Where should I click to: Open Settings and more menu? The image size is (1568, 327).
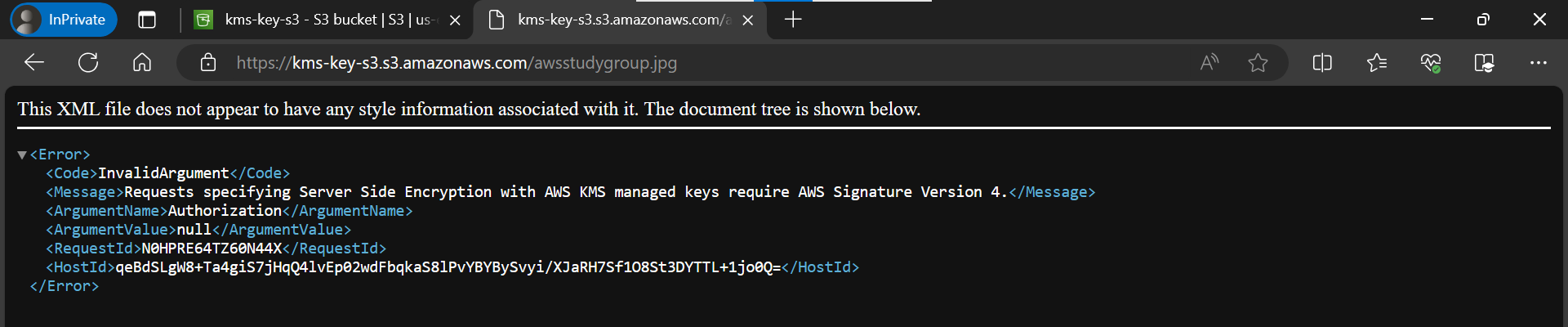tap(1539, 62)
